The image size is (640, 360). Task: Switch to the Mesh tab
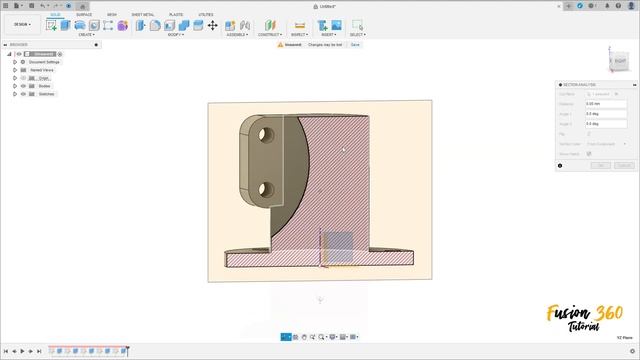(x=111, y=15)
